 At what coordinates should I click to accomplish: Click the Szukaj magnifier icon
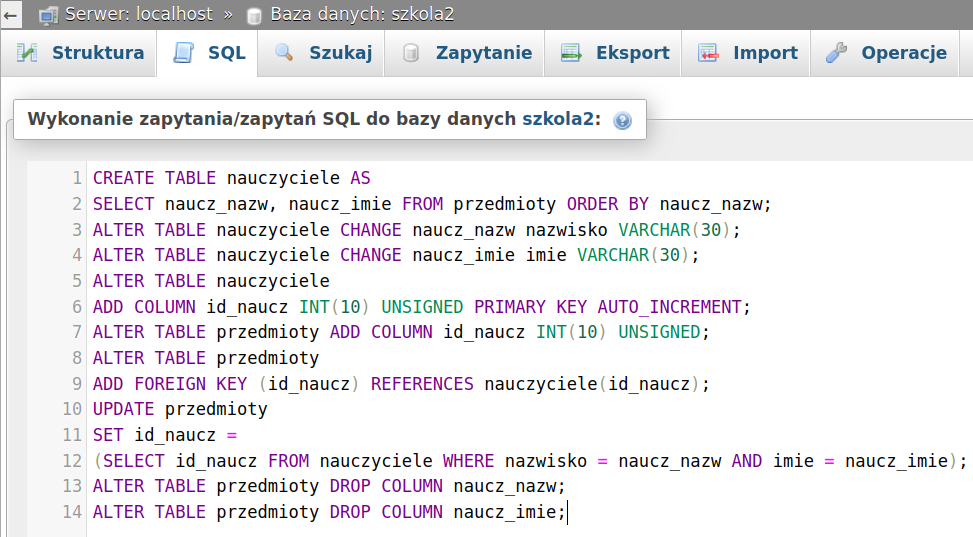pyautogui.click(x=284, y=53)
